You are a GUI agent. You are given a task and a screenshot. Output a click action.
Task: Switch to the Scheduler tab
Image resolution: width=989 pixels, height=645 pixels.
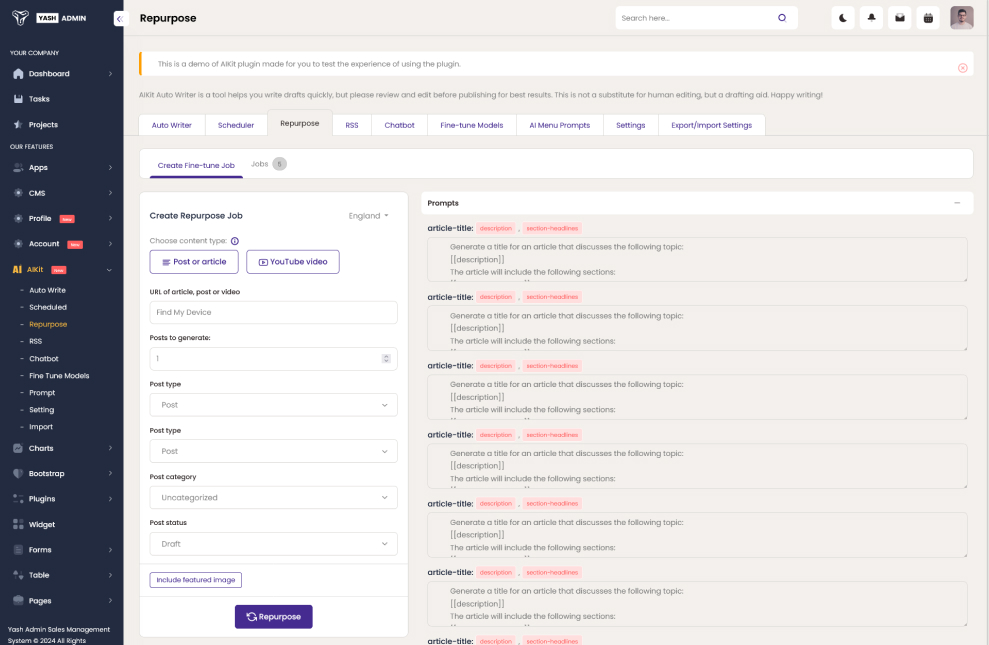click(x=236, y=125)
